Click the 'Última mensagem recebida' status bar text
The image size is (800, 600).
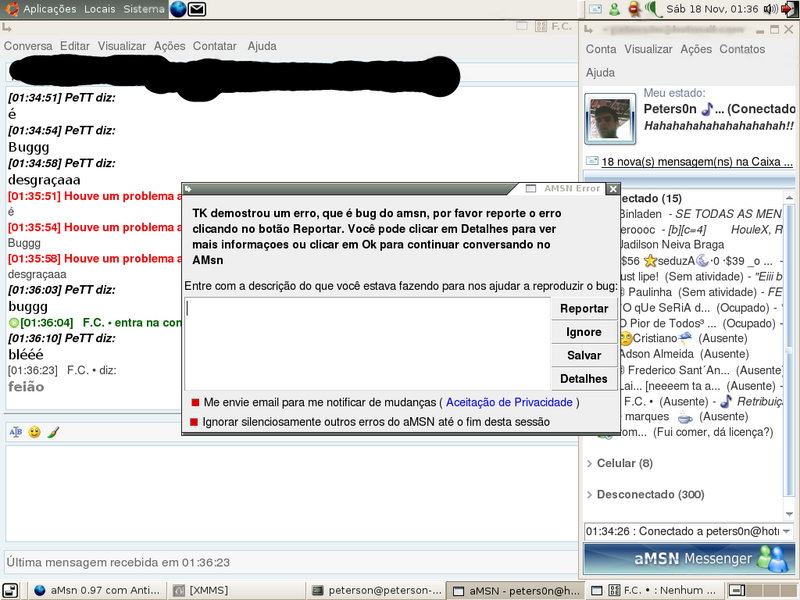point(118,562)
